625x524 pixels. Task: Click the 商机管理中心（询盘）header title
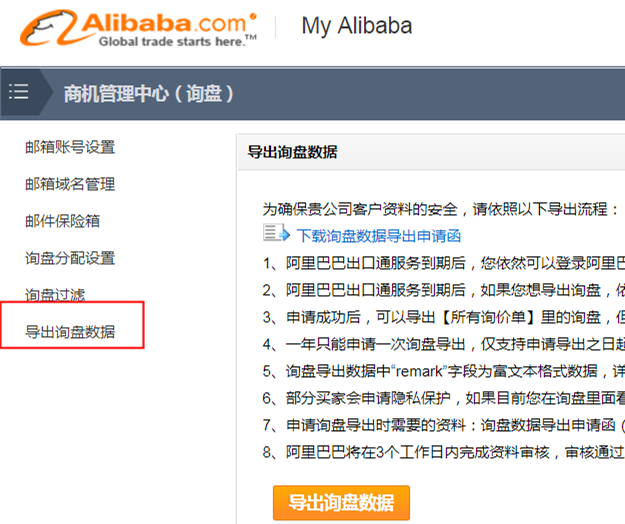coord(149,94)
